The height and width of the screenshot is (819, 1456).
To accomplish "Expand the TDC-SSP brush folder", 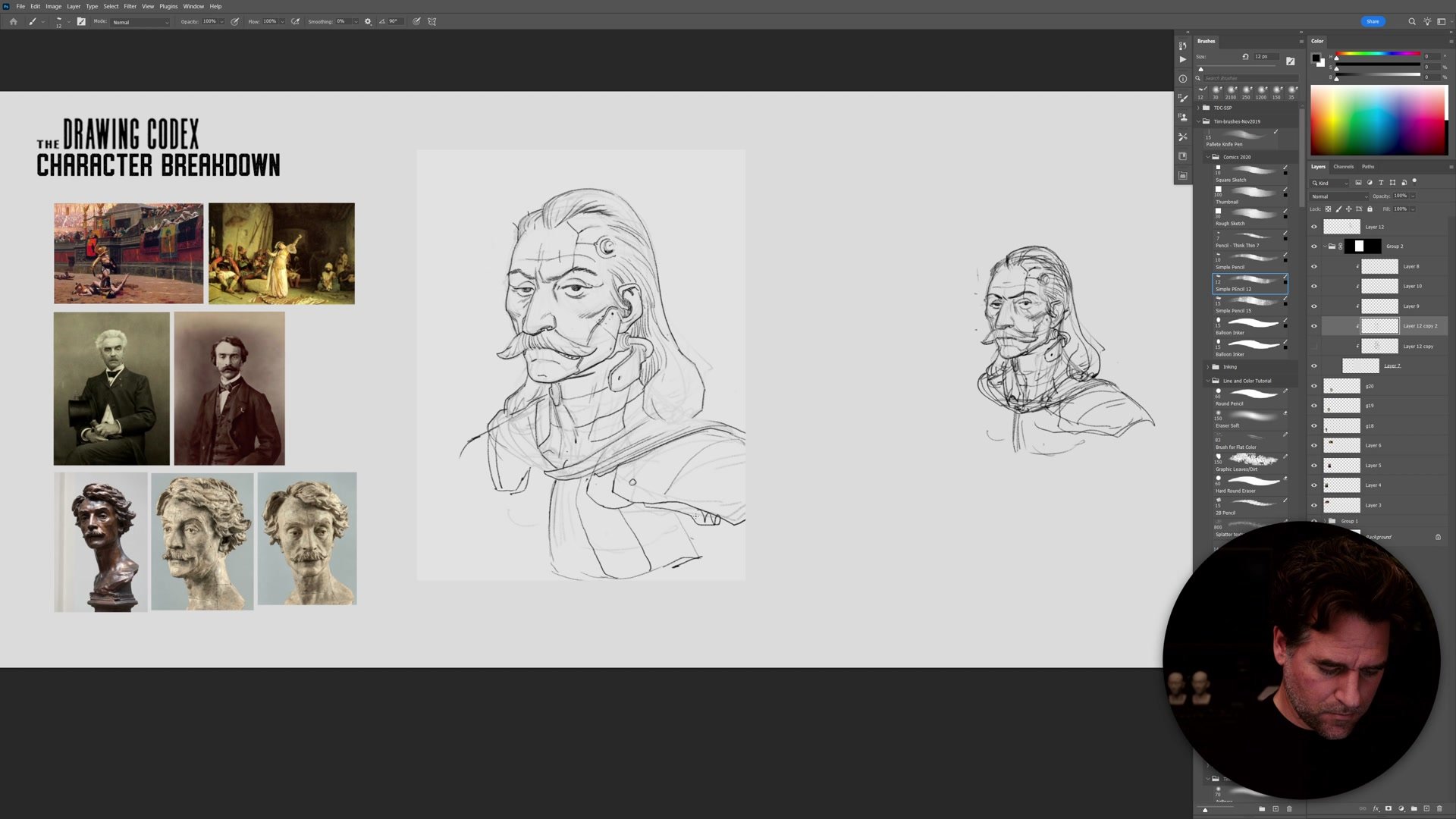I will [1199, 108].
